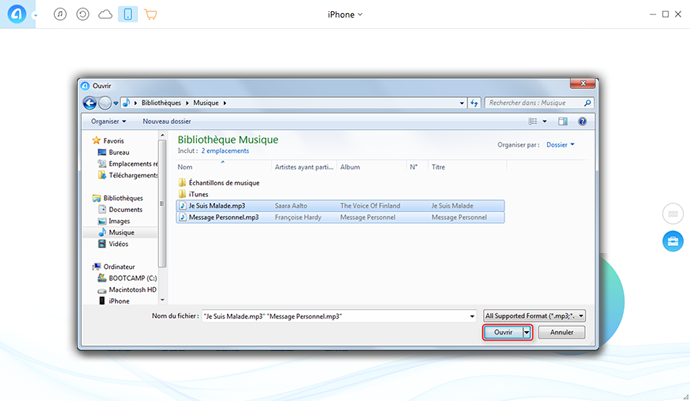Screen dimensions: 690x401
Task: Expand the Ouvrir button split arrow
Action: (x=527, y=332)
